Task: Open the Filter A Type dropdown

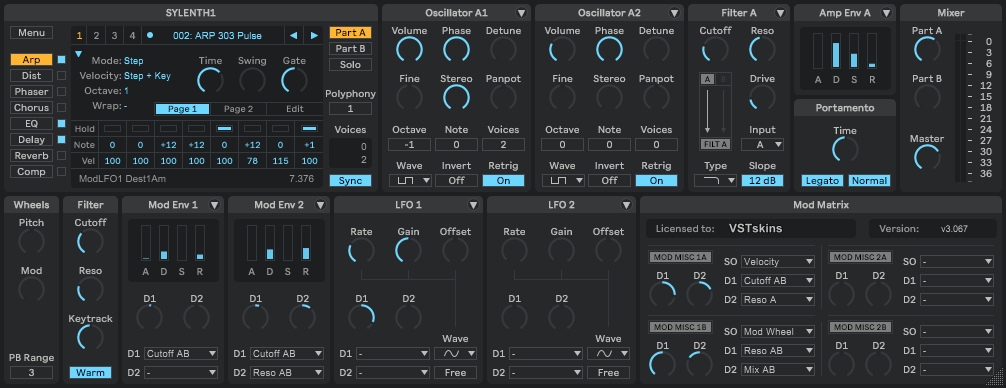Action: 715,181
